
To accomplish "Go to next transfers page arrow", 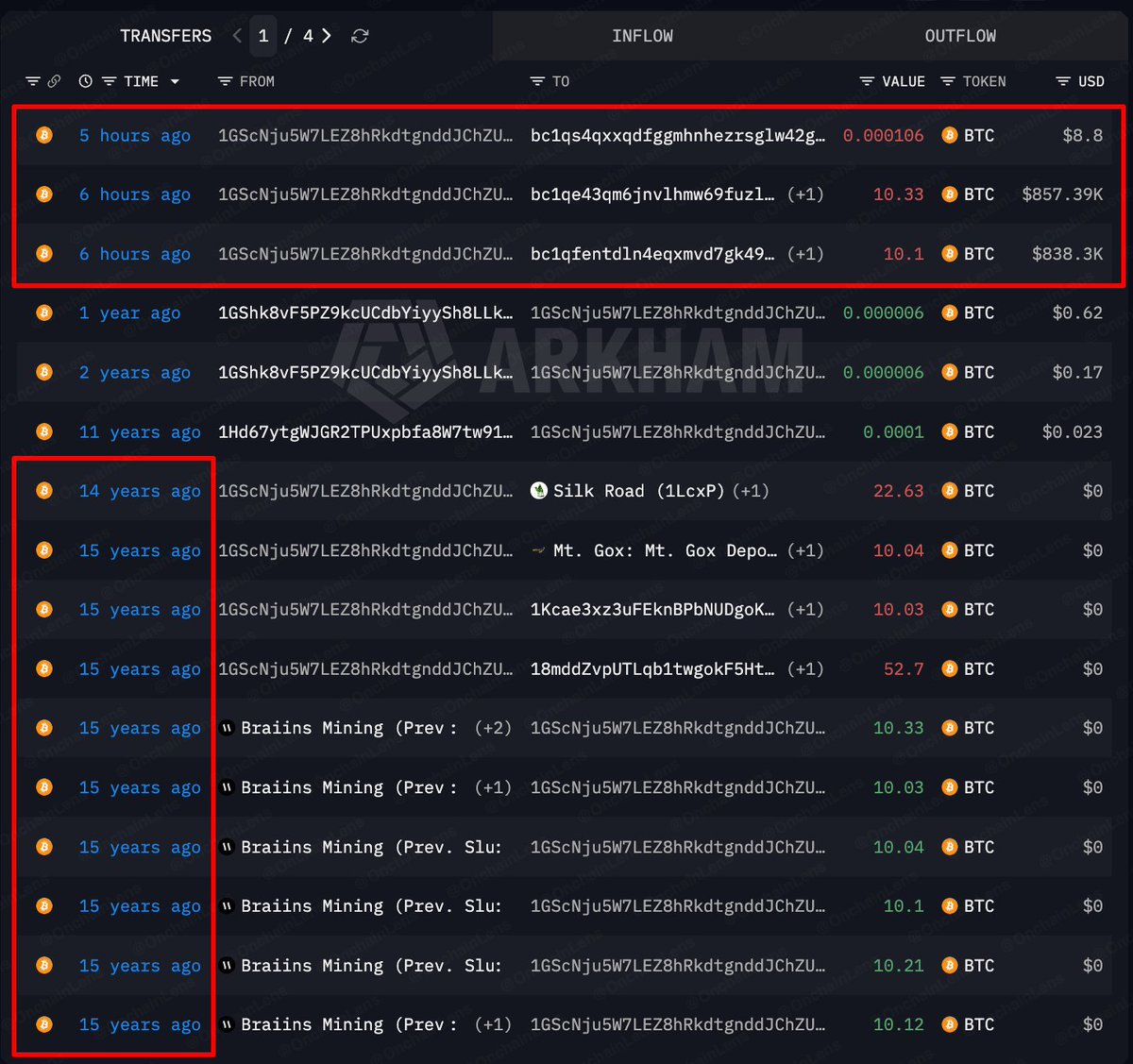I will [327, 36].
